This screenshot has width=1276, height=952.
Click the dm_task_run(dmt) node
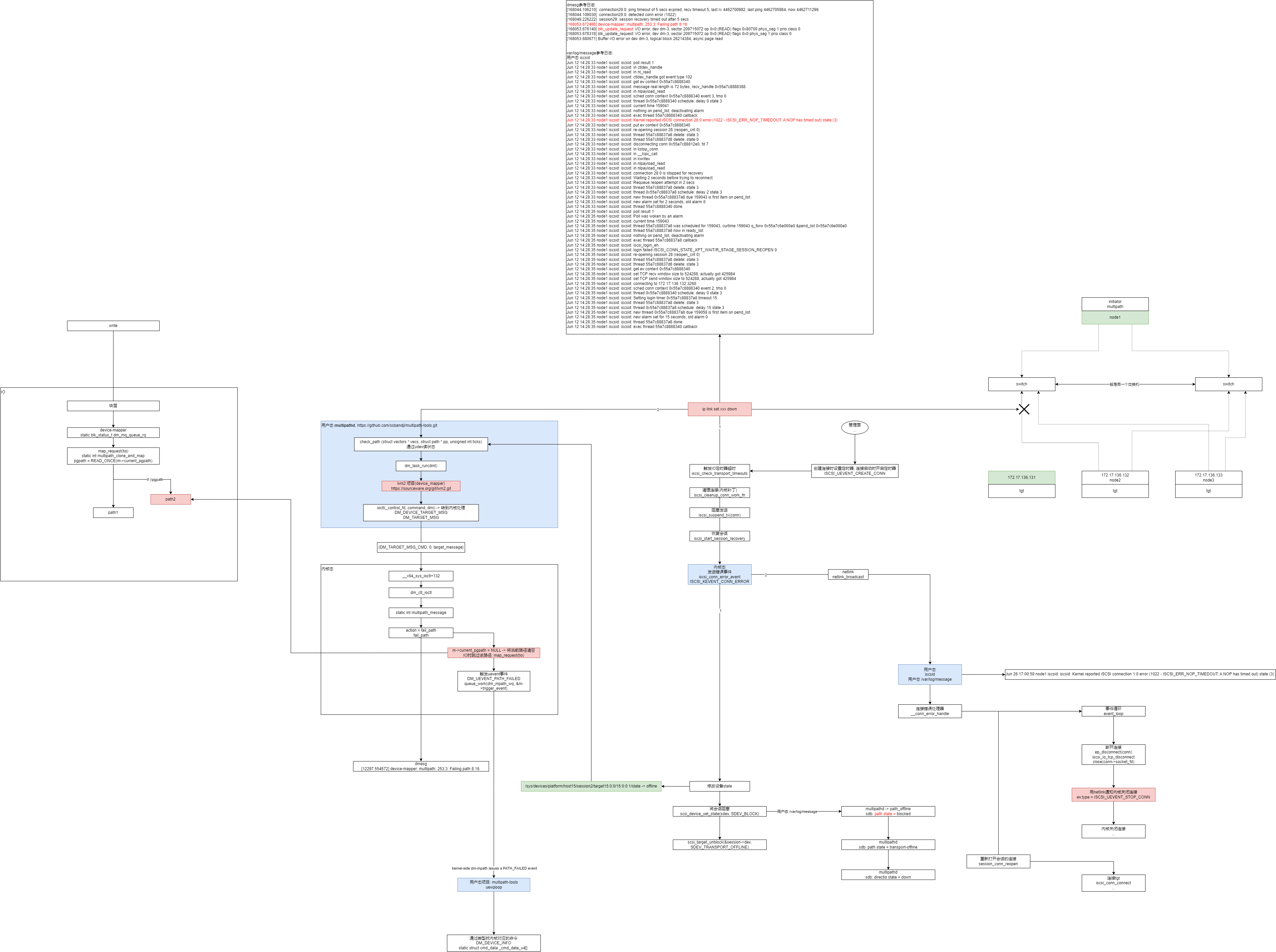click(x=421, y=465)
